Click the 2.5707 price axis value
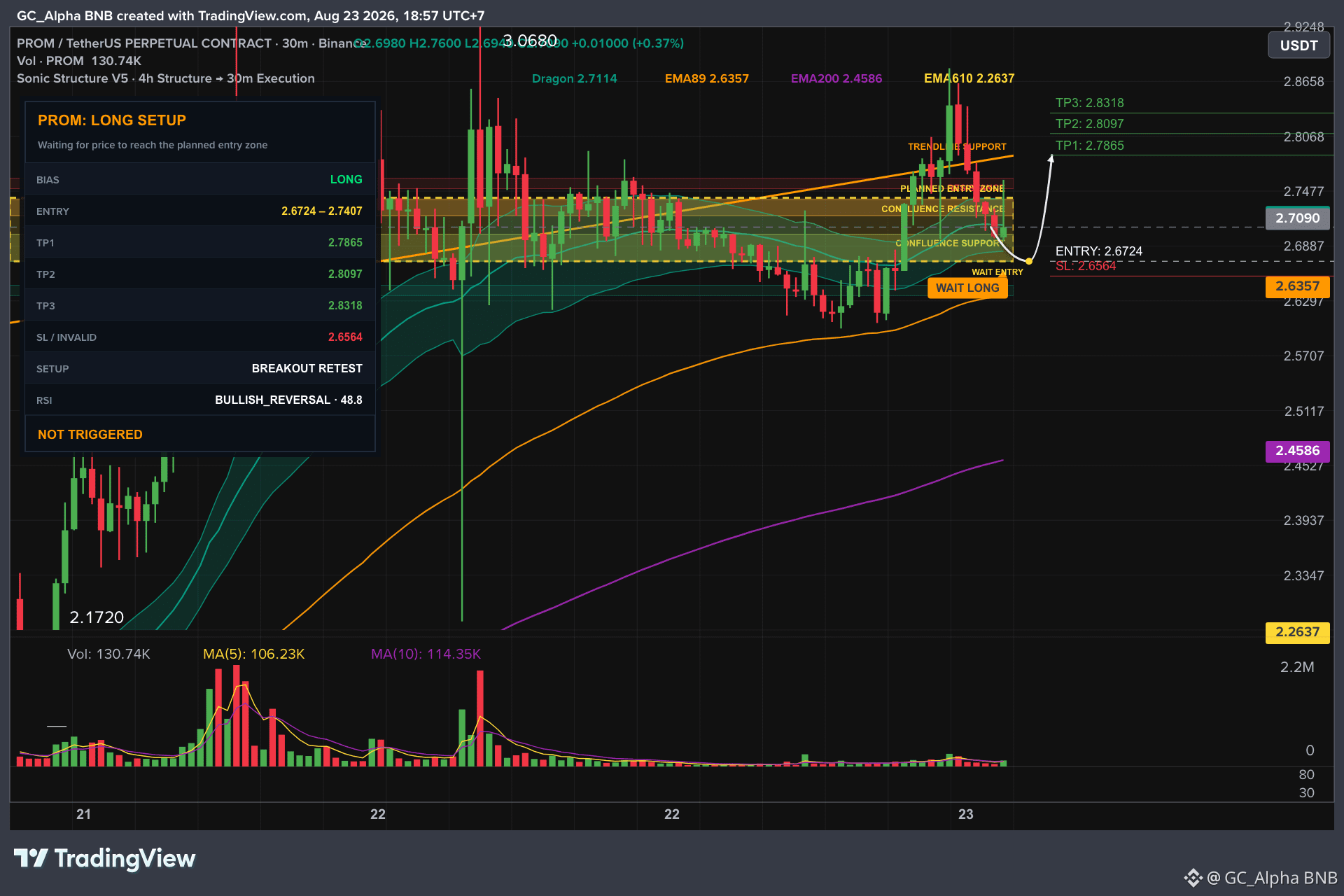The height and width of the screenshot is (896, 1344). [1303, 356]
